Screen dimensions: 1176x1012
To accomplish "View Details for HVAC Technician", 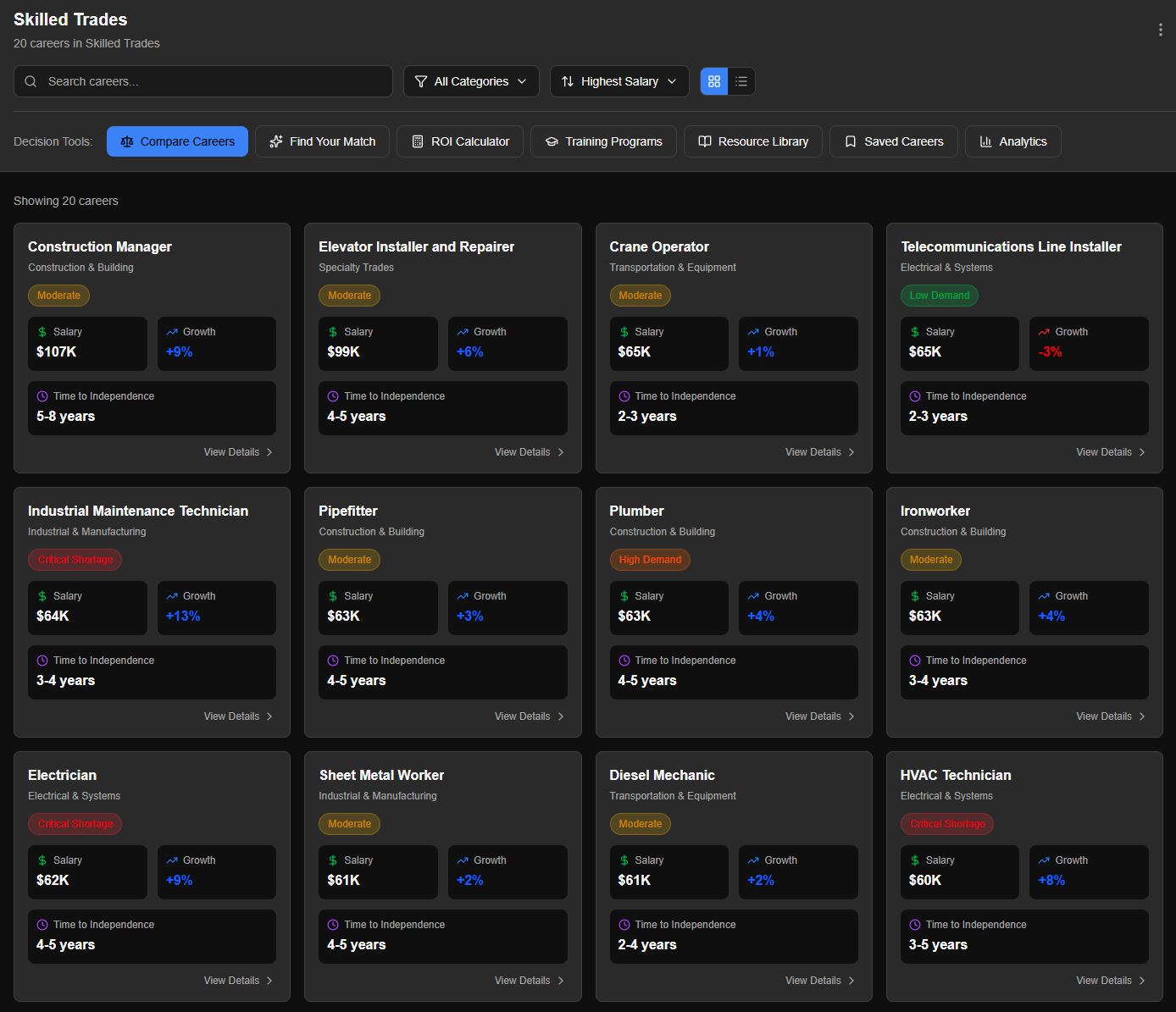I will click(x=1111, y=980).
